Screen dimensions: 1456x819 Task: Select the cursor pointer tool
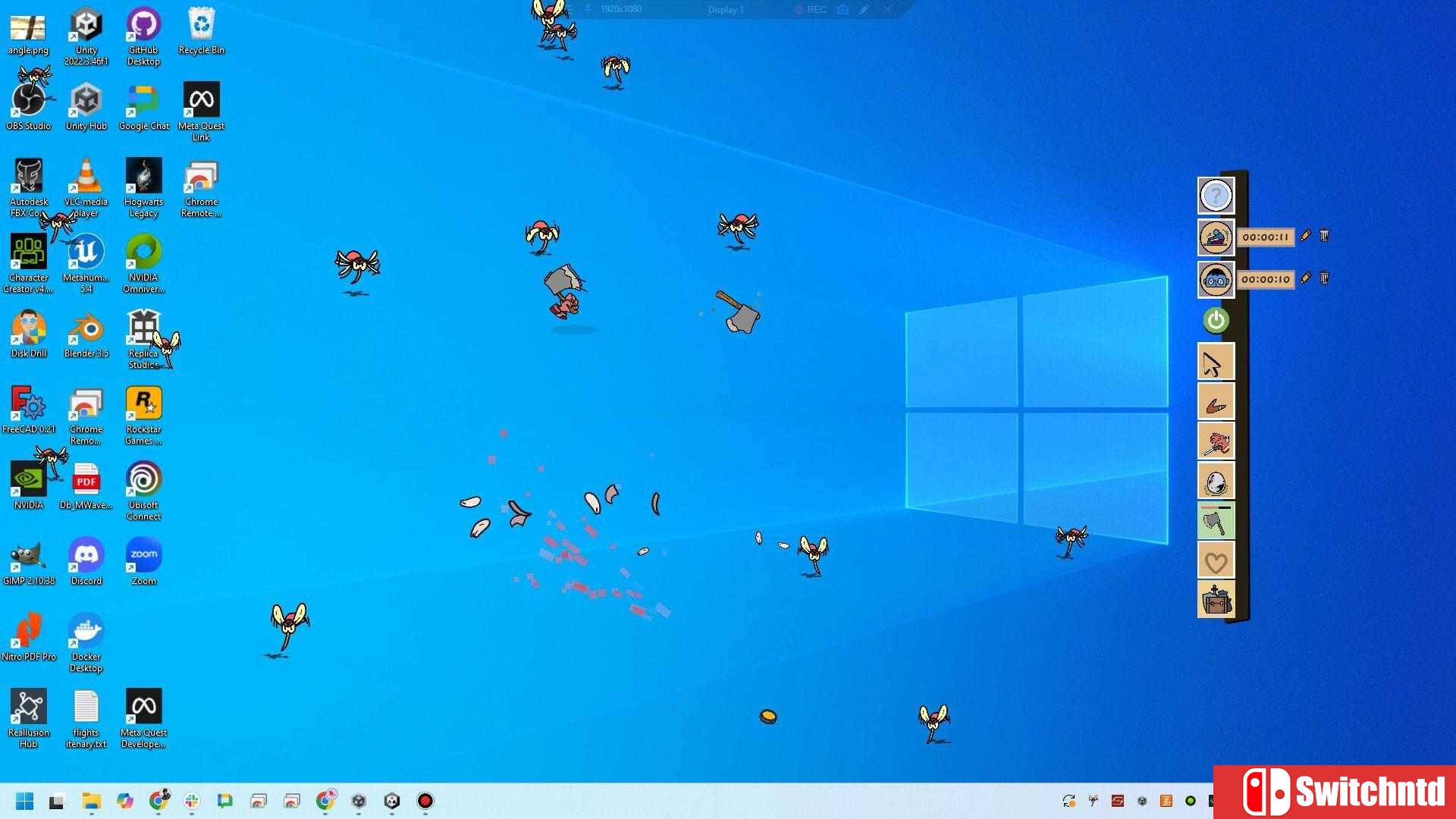point(1216,362)
